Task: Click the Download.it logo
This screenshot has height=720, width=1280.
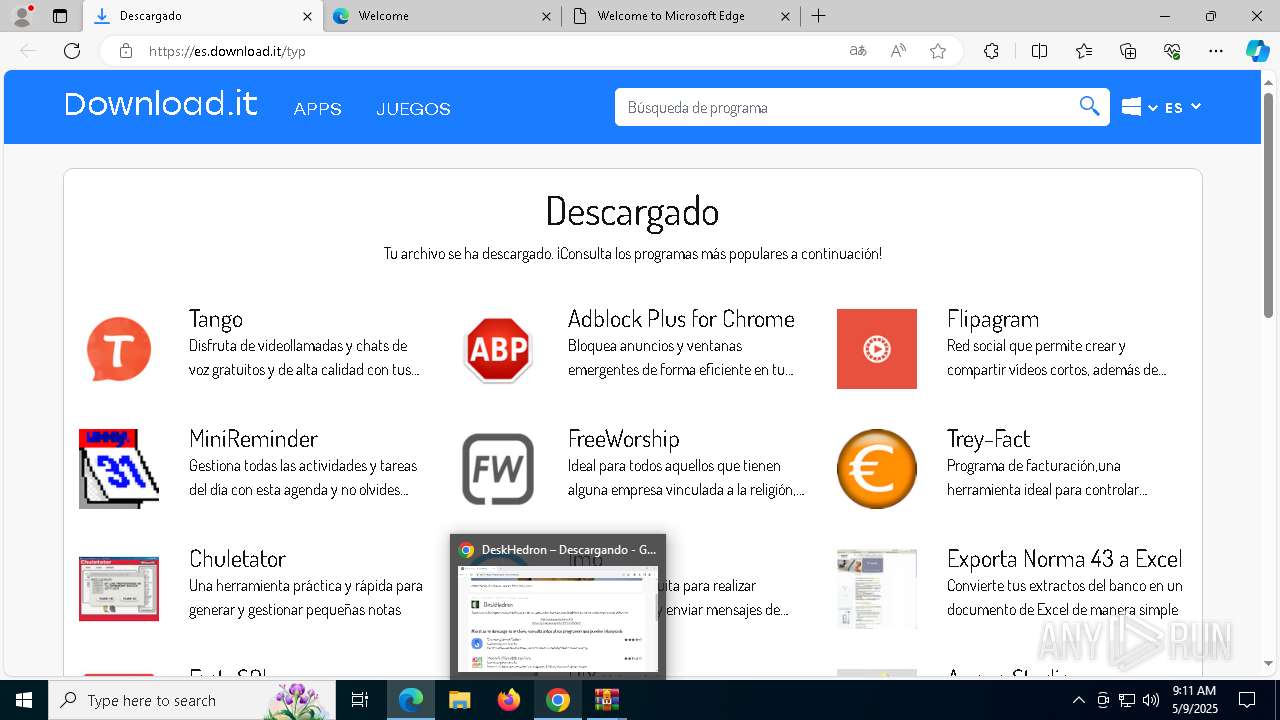Action: pos(161,104)
